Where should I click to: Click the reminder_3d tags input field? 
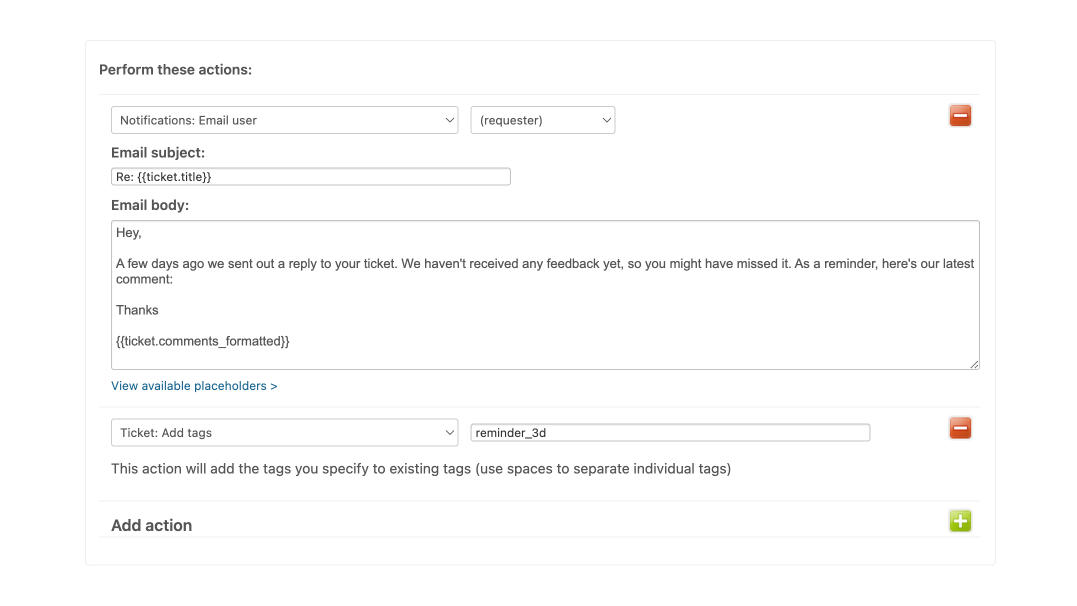click(x=670, y=433)
